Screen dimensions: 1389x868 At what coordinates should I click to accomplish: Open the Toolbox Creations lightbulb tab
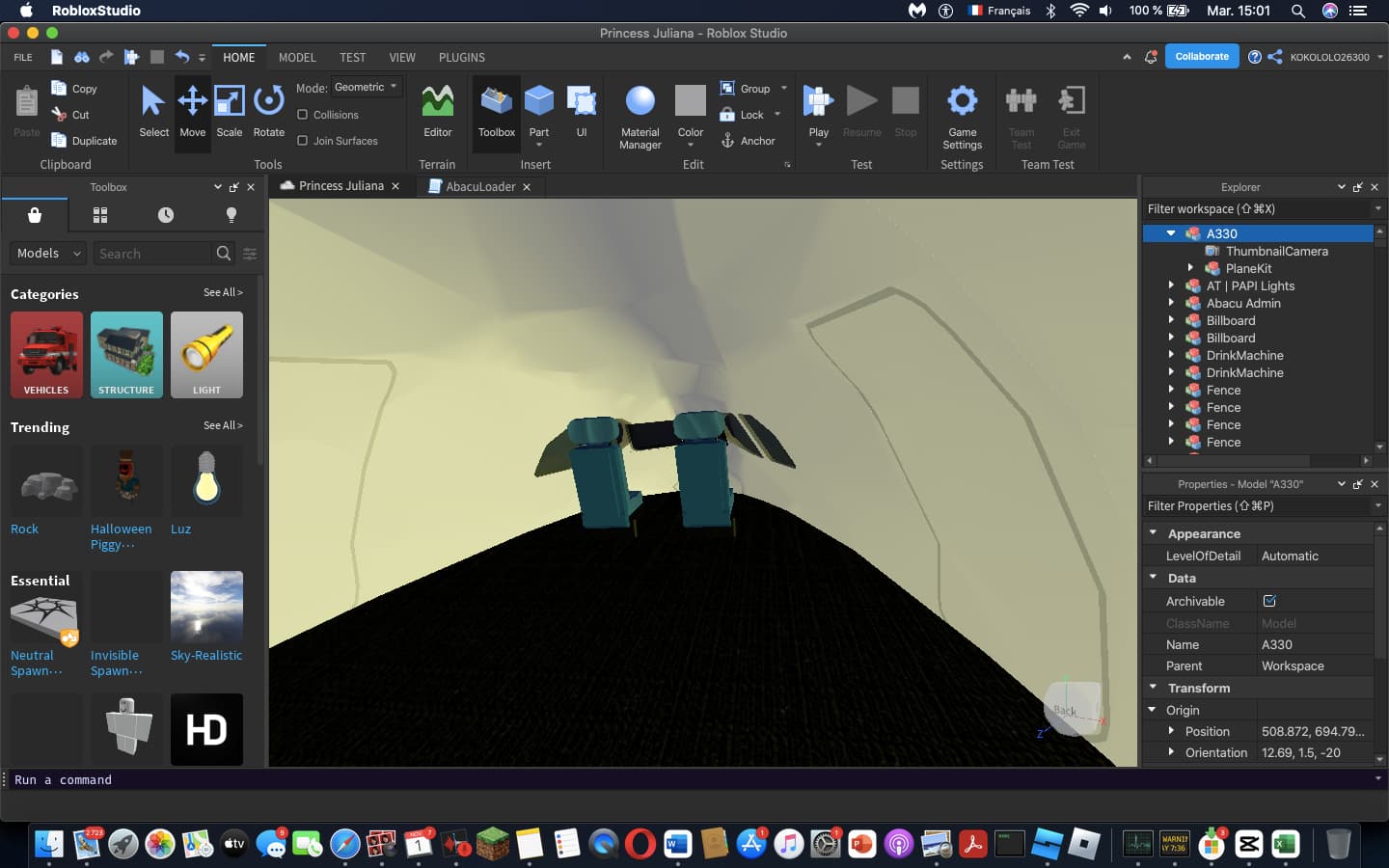coord(231,215)
